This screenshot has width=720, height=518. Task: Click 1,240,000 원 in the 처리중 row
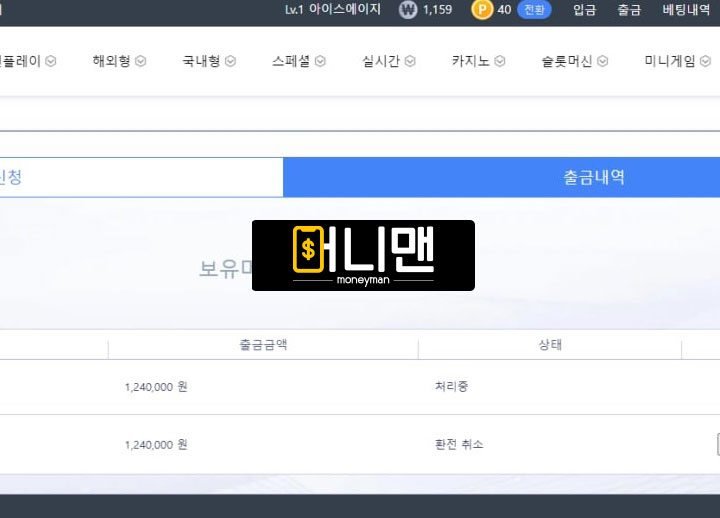(x=156, y=387)
